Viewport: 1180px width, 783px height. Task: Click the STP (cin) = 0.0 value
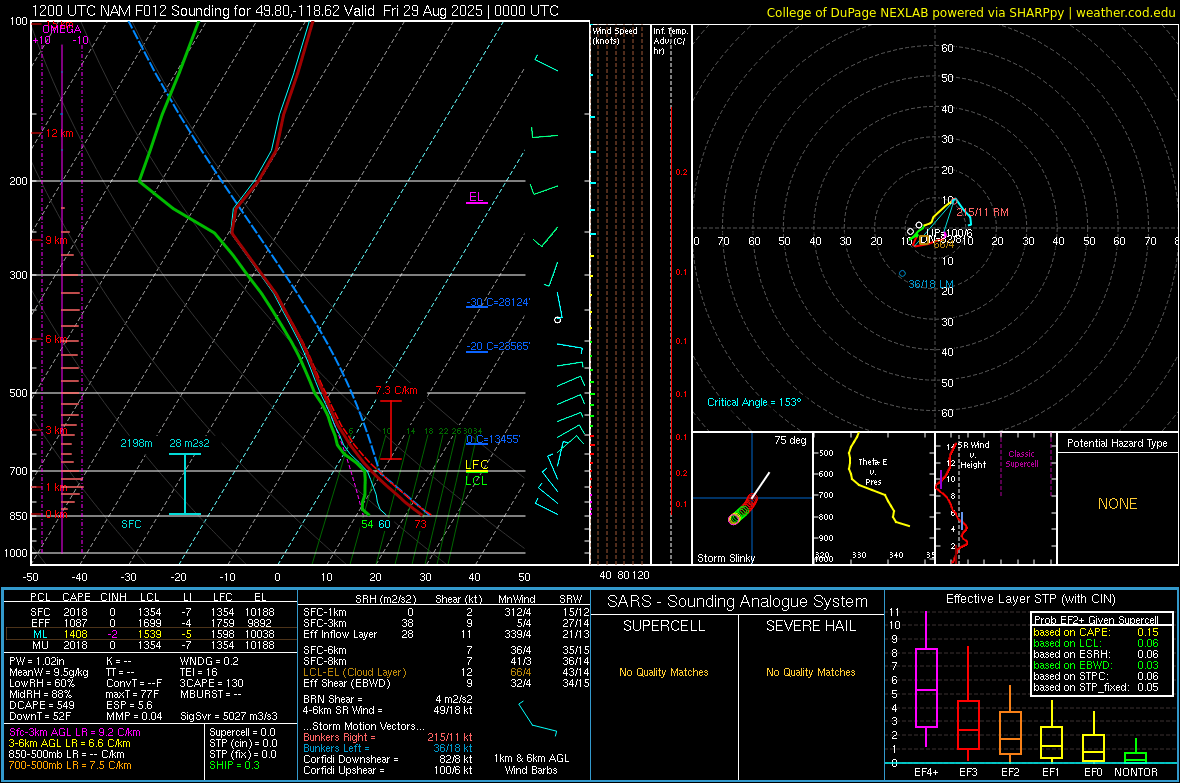243,743
